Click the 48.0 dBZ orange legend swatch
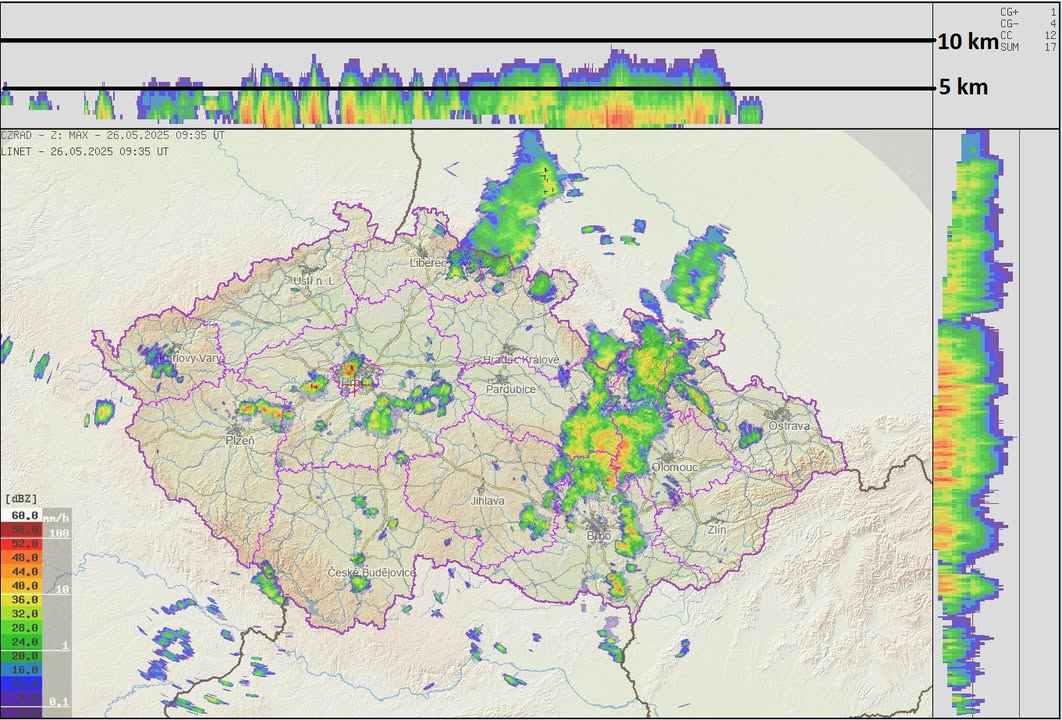This screenshot has width=1062, height=720. (x=21, y=557)
